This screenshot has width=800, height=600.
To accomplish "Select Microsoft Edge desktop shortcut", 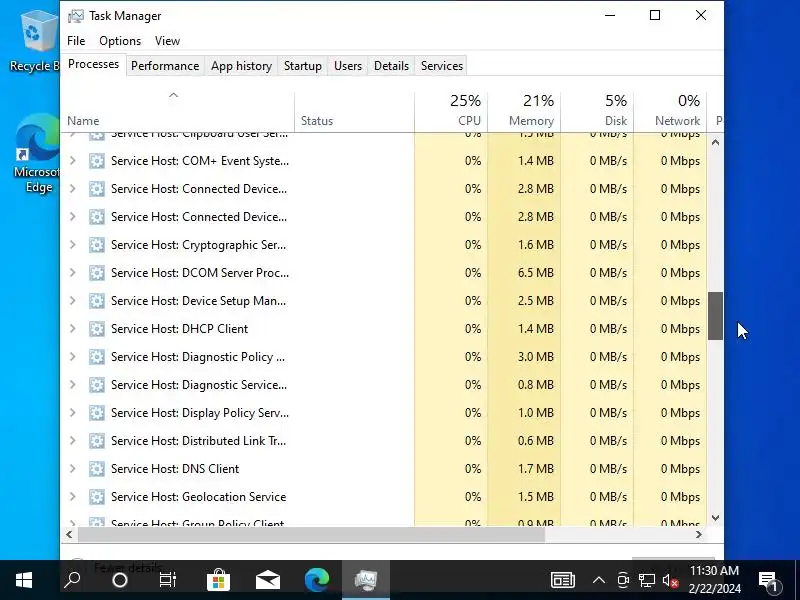I will tap(38, 153).
